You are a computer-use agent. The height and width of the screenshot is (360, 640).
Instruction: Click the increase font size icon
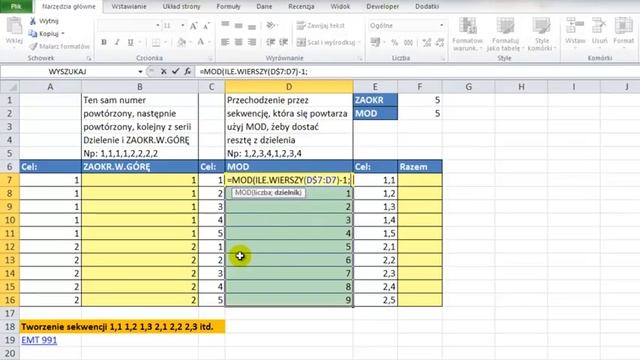(x=194, y=26)
